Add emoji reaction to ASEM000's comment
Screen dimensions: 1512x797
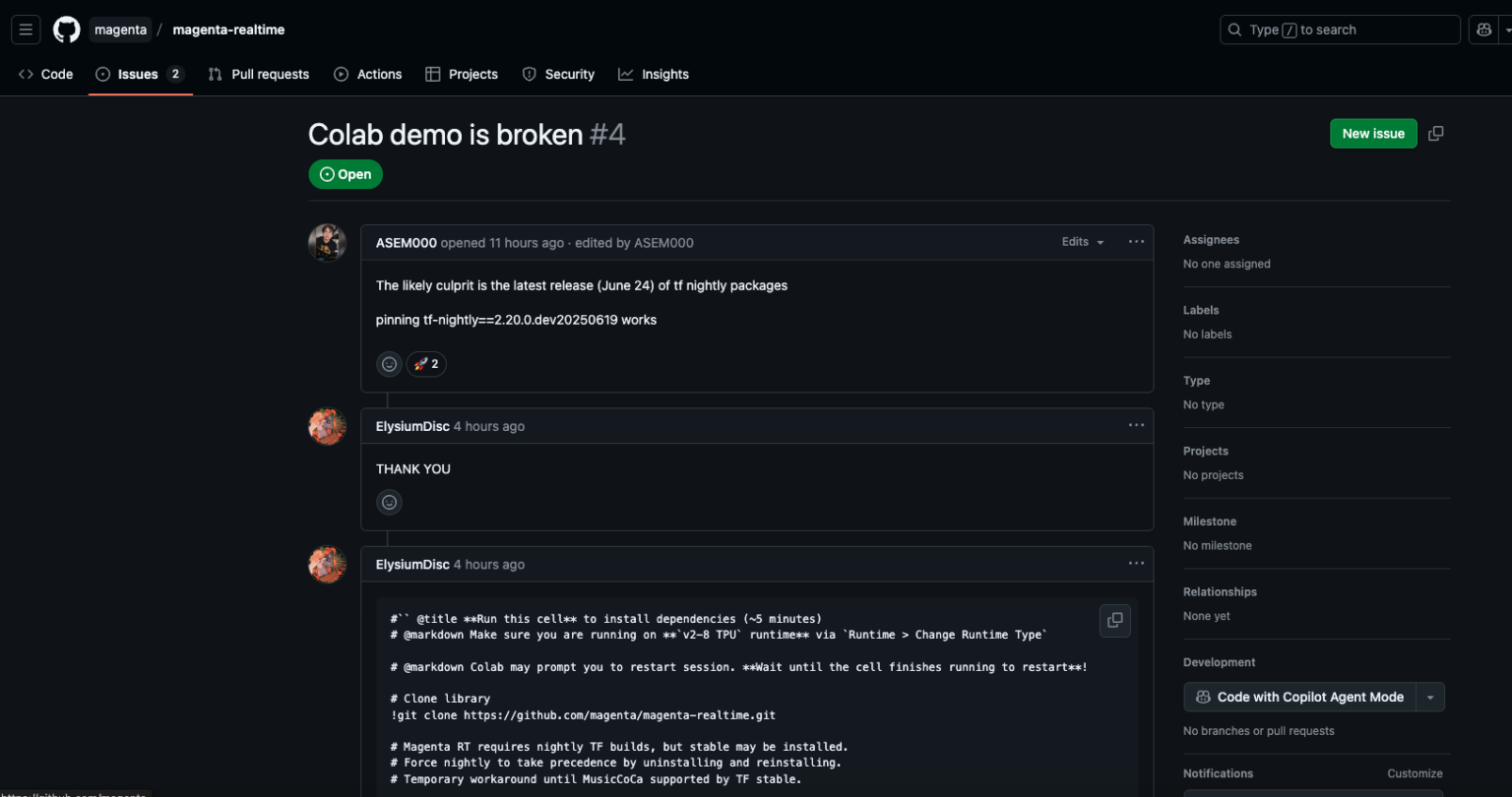click(390, 364)
